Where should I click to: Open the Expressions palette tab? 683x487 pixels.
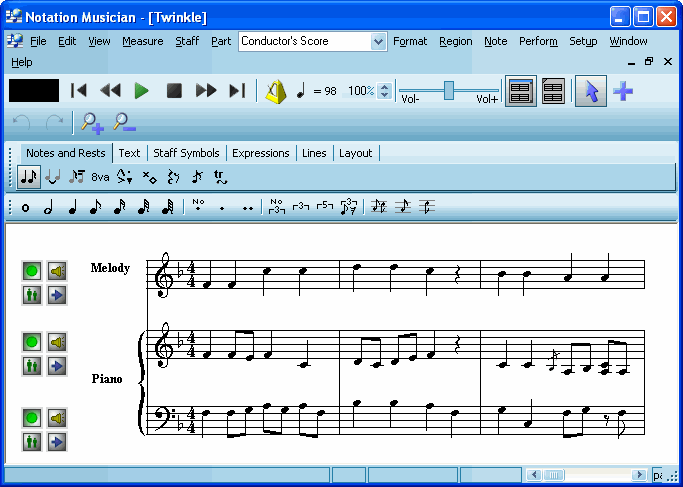point(260,153)
